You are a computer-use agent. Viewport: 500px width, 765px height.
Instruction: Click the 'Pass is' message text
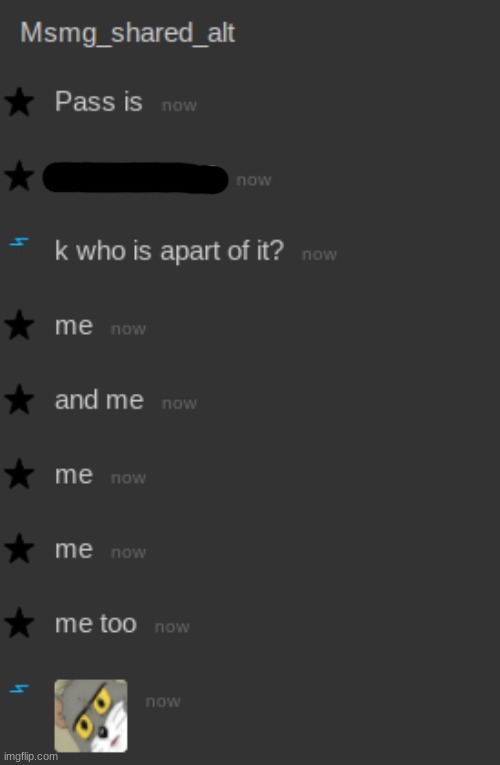99,102
